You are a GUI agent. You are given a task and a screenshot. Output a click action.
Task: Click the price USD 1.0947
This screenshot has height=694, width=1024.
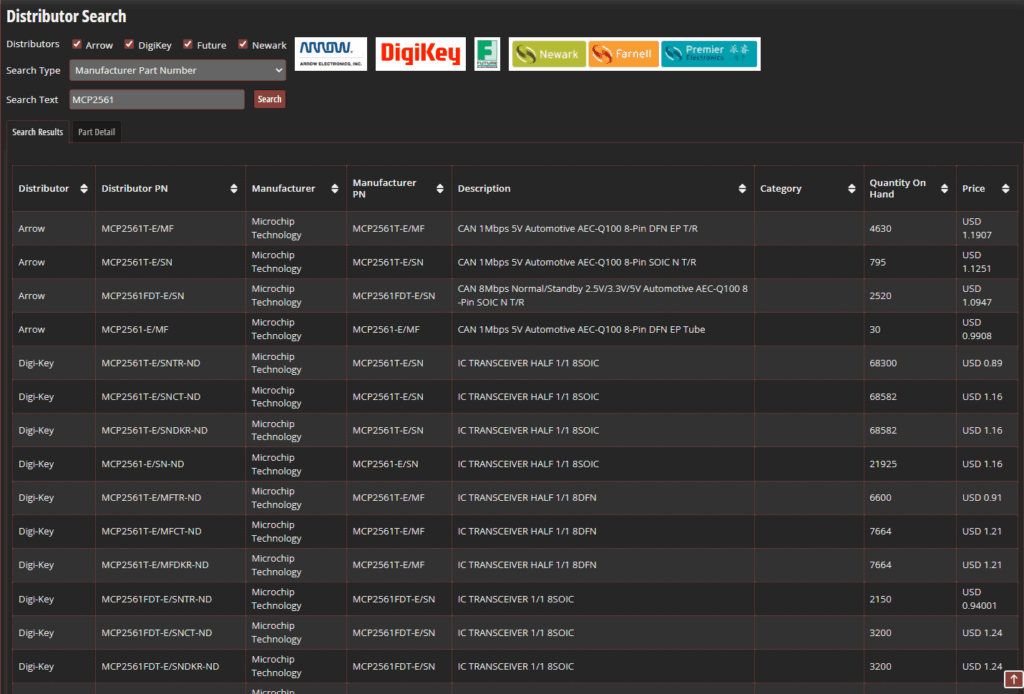pos(977,296)
